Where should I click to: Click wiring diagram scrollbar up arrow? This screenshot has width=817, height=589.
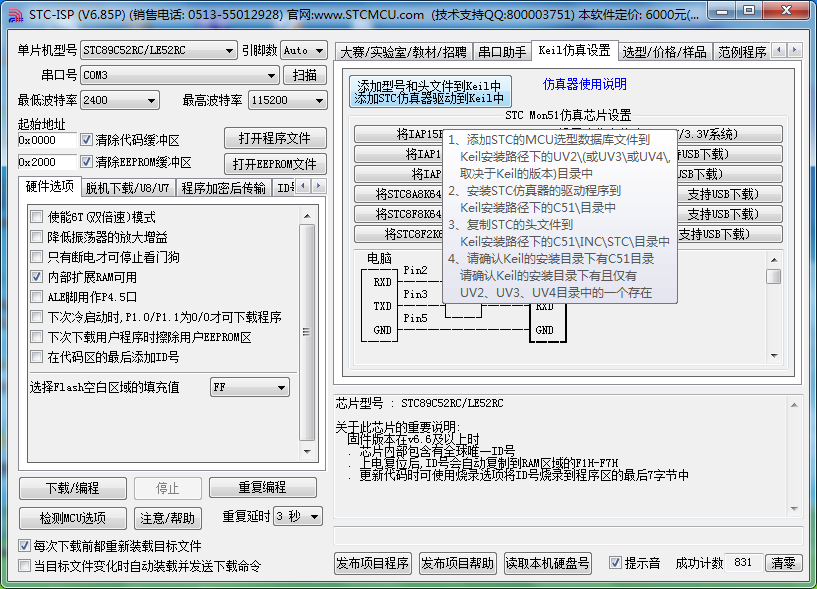pos(774,260)
